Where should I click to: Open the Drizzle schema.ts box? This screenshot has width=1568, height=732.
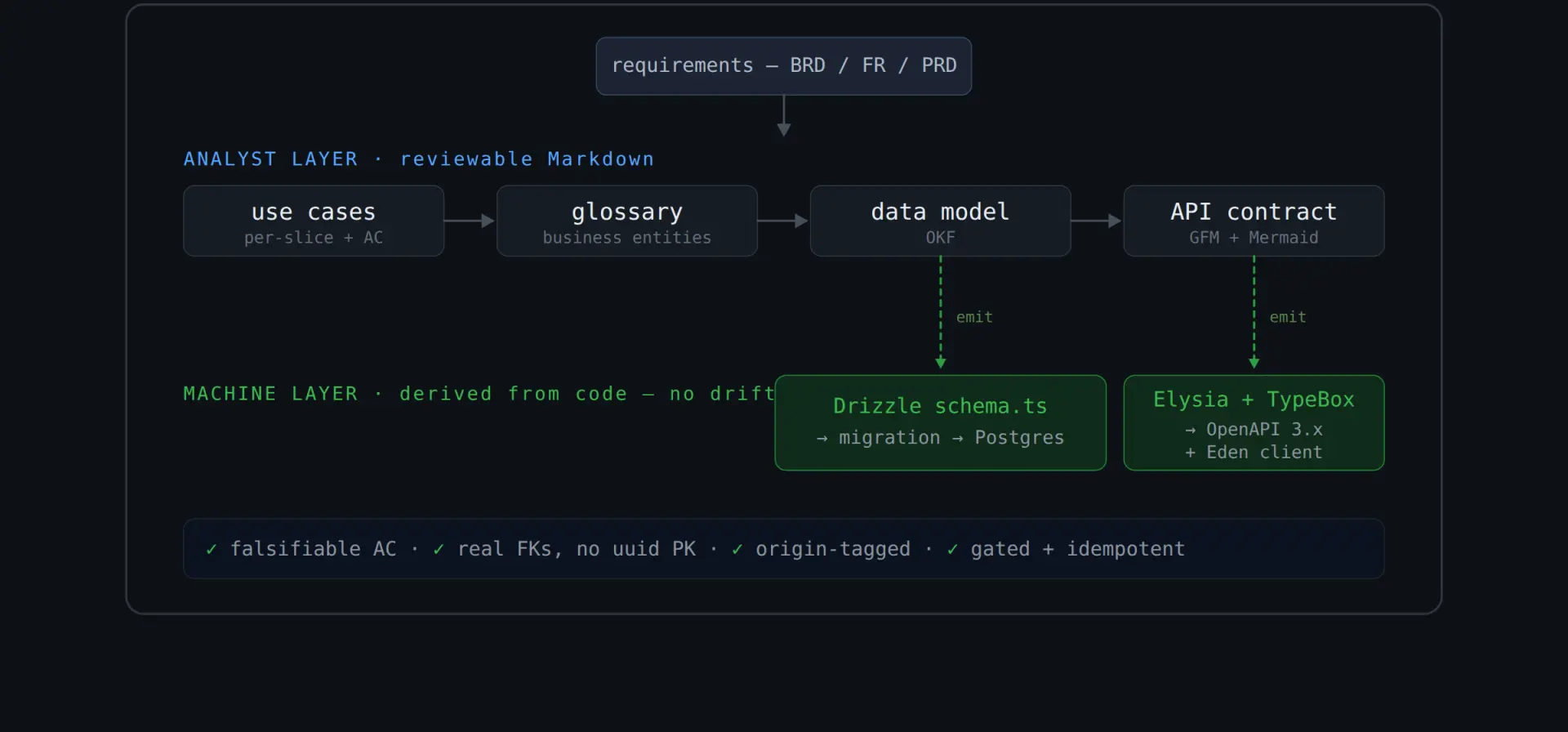click(x=941, y=422)
